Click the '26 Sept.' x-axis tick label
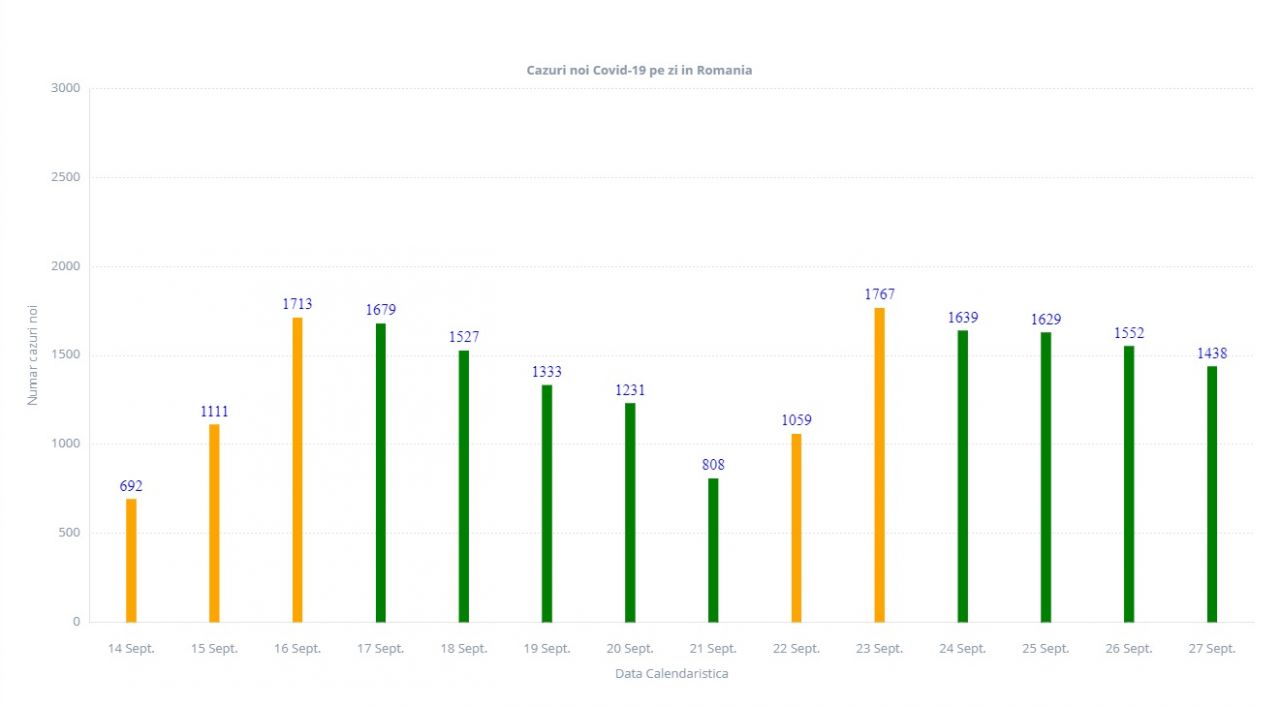Screen dimensions: 1280x706 click(1129, 648)
